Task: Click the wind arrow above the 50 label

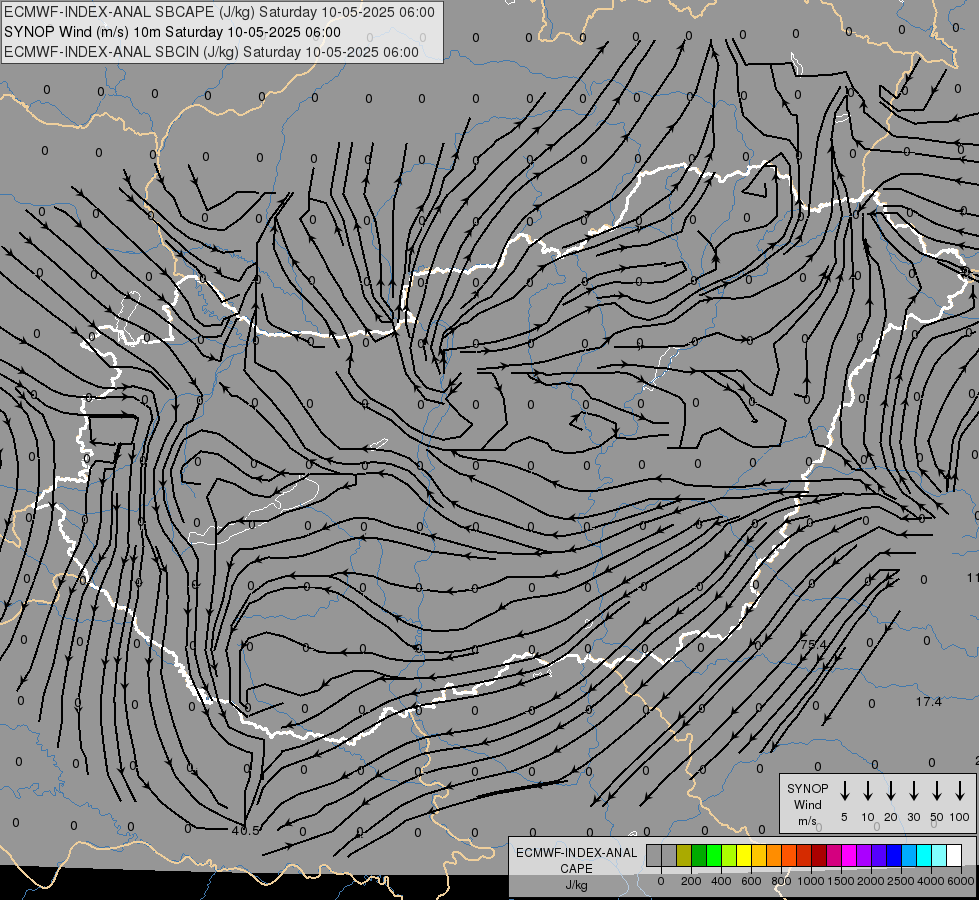Action: [937, 791]
